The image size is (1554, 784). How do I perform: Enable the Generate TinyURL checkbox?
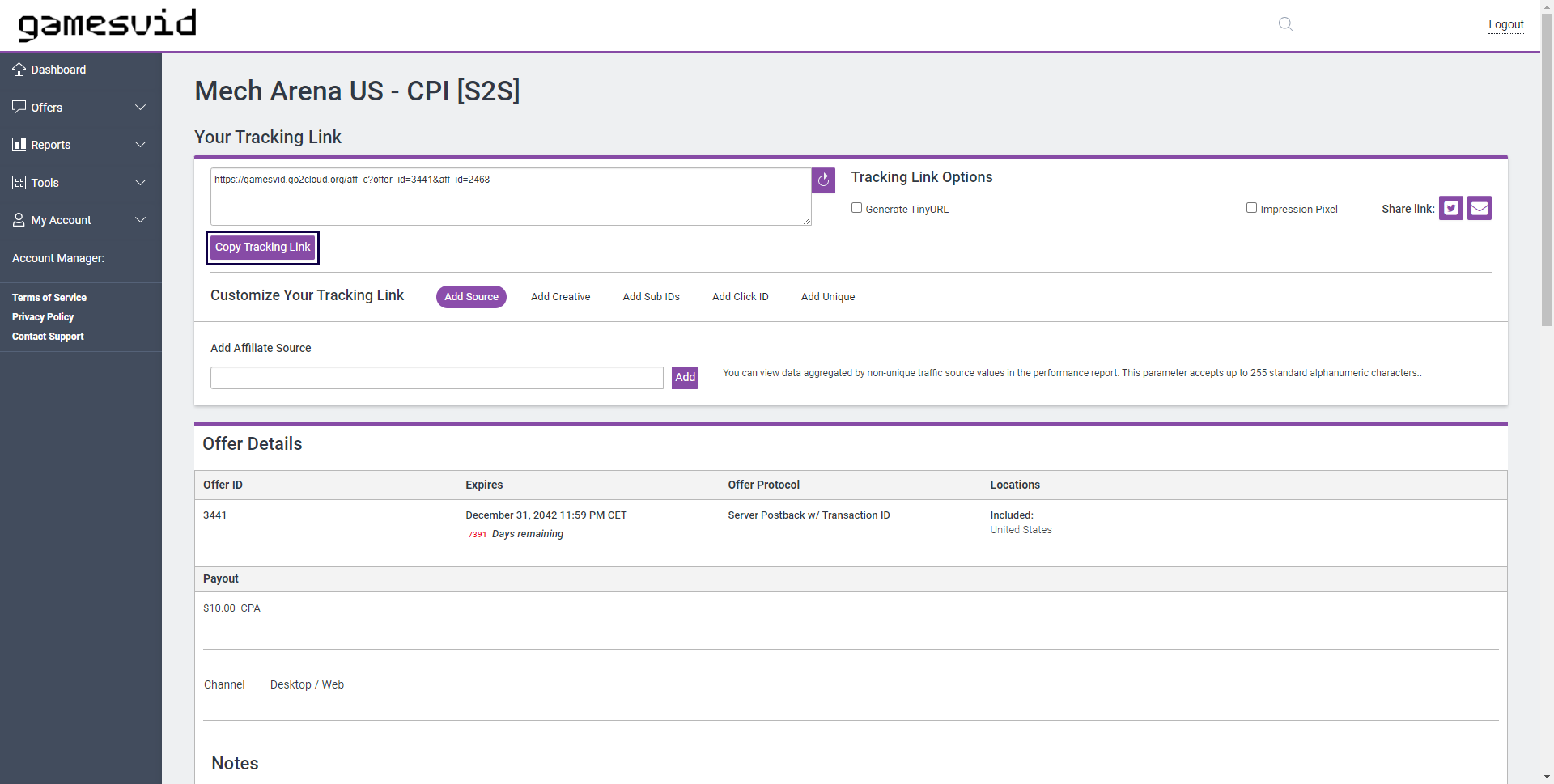pyautogui.click(x=856, y=208)
